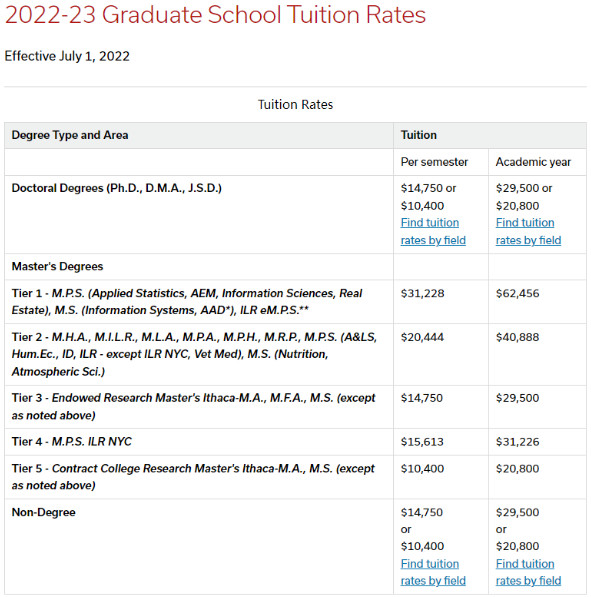This screenshot has height=597, width=591.
Task: Select the Tier 4 M.P.S. ILR NYC label
Action: click(72, 442)
